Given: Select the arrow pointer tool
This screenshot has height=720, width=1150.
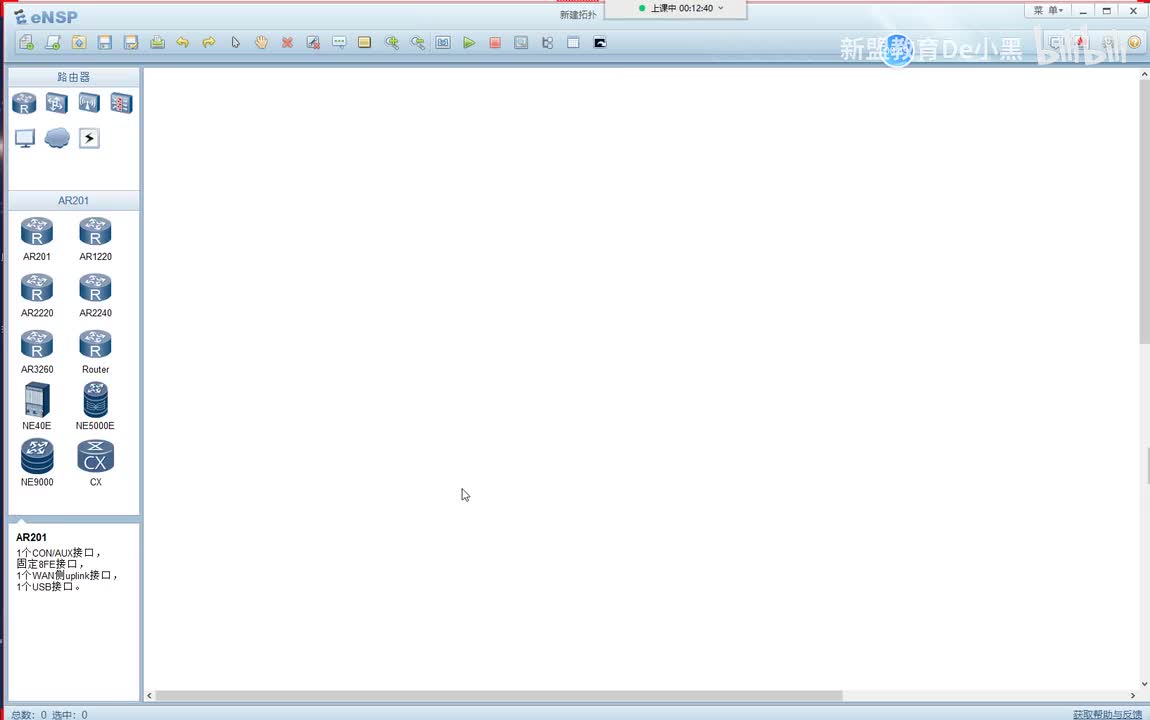Looking at the screenshot, I should (235, 43).
